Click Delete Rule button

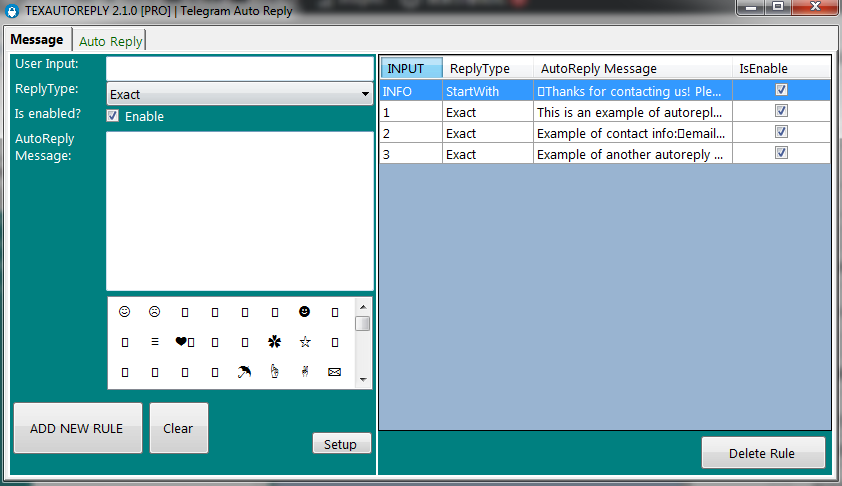763,453
